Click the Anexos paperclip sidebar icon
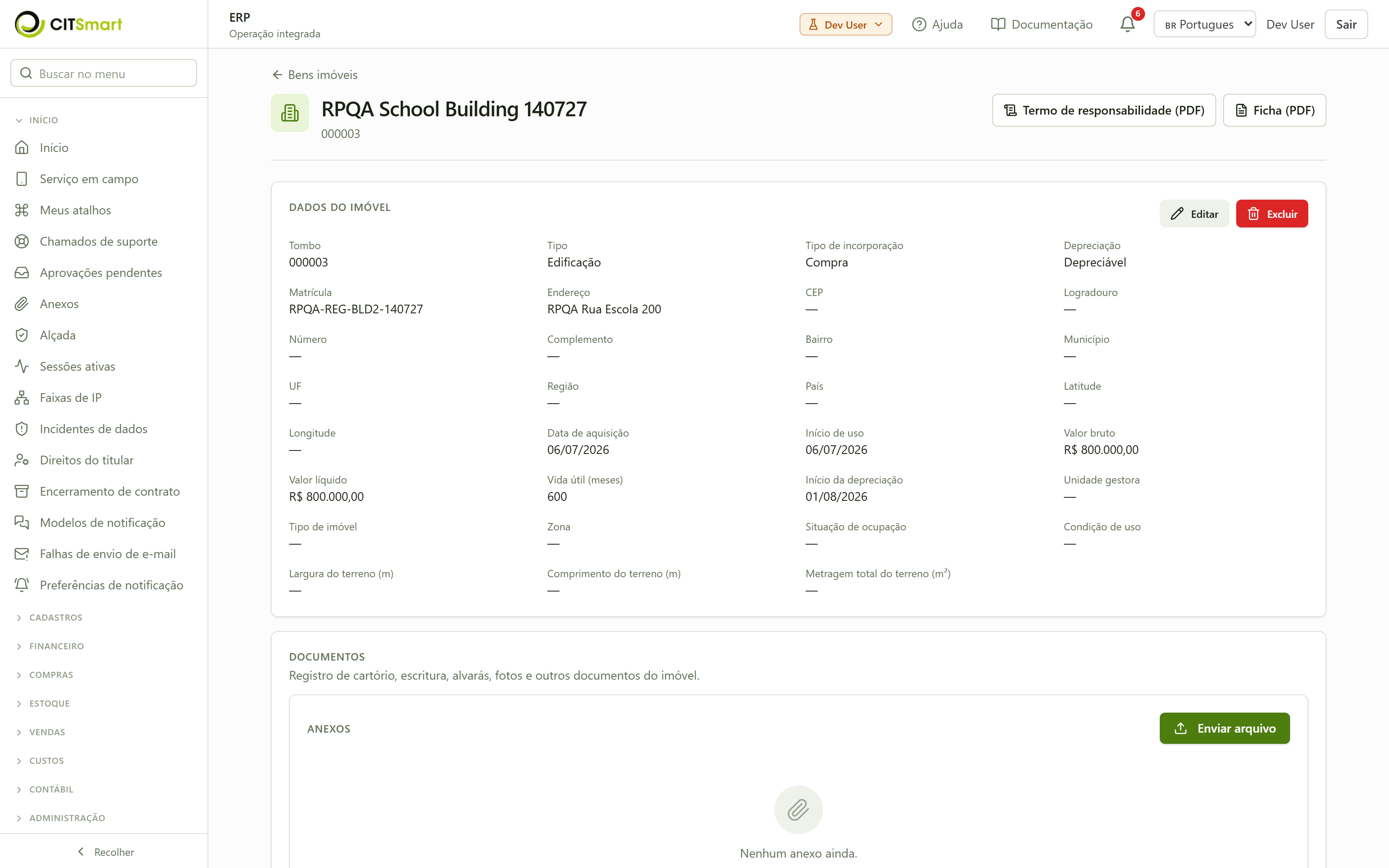The width and height of the screenshot is (1389, 868). [22, 304]
